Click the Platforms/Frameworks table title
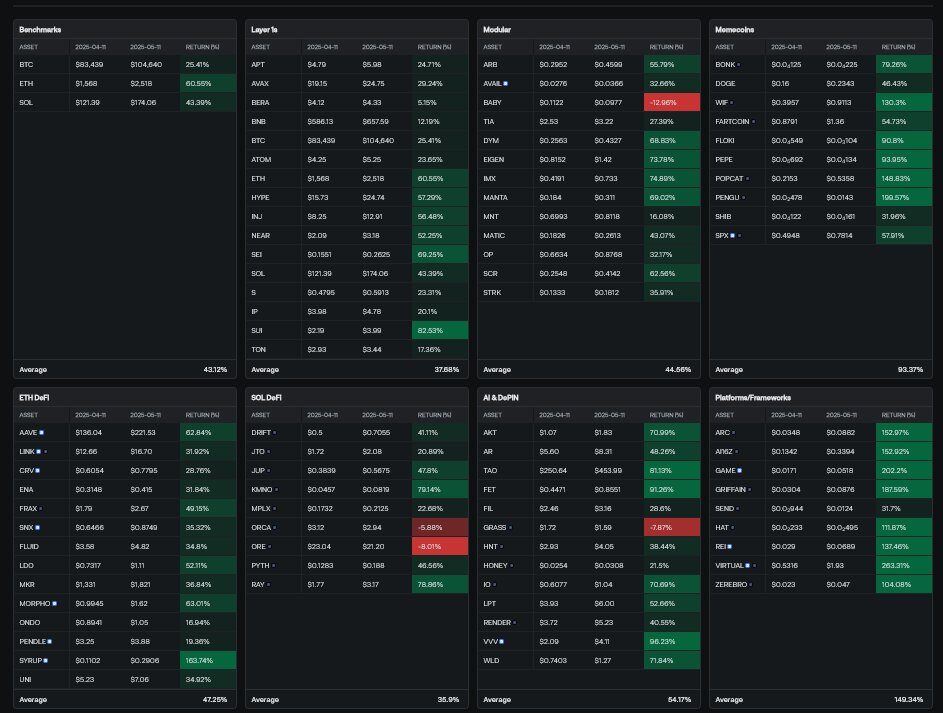Image resolution: width=943 pixels, height=713 pixels. (753, 398)
